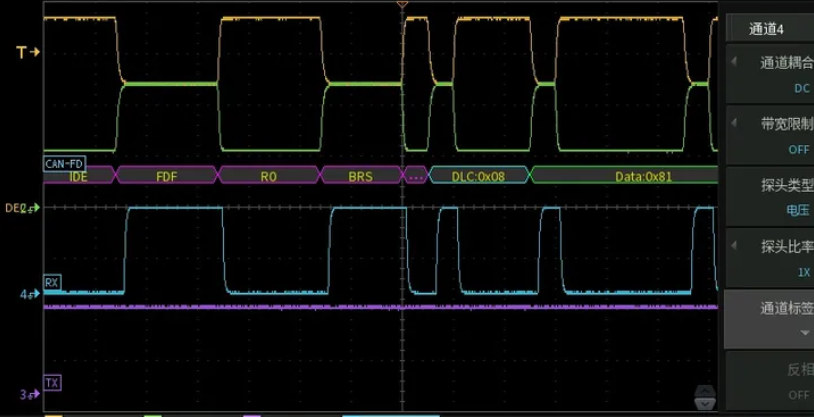Toggle the 带宽限制 OFF setting
Viewport: 814px width, 417px height.
pyautogui.click(x=770, y=135)
